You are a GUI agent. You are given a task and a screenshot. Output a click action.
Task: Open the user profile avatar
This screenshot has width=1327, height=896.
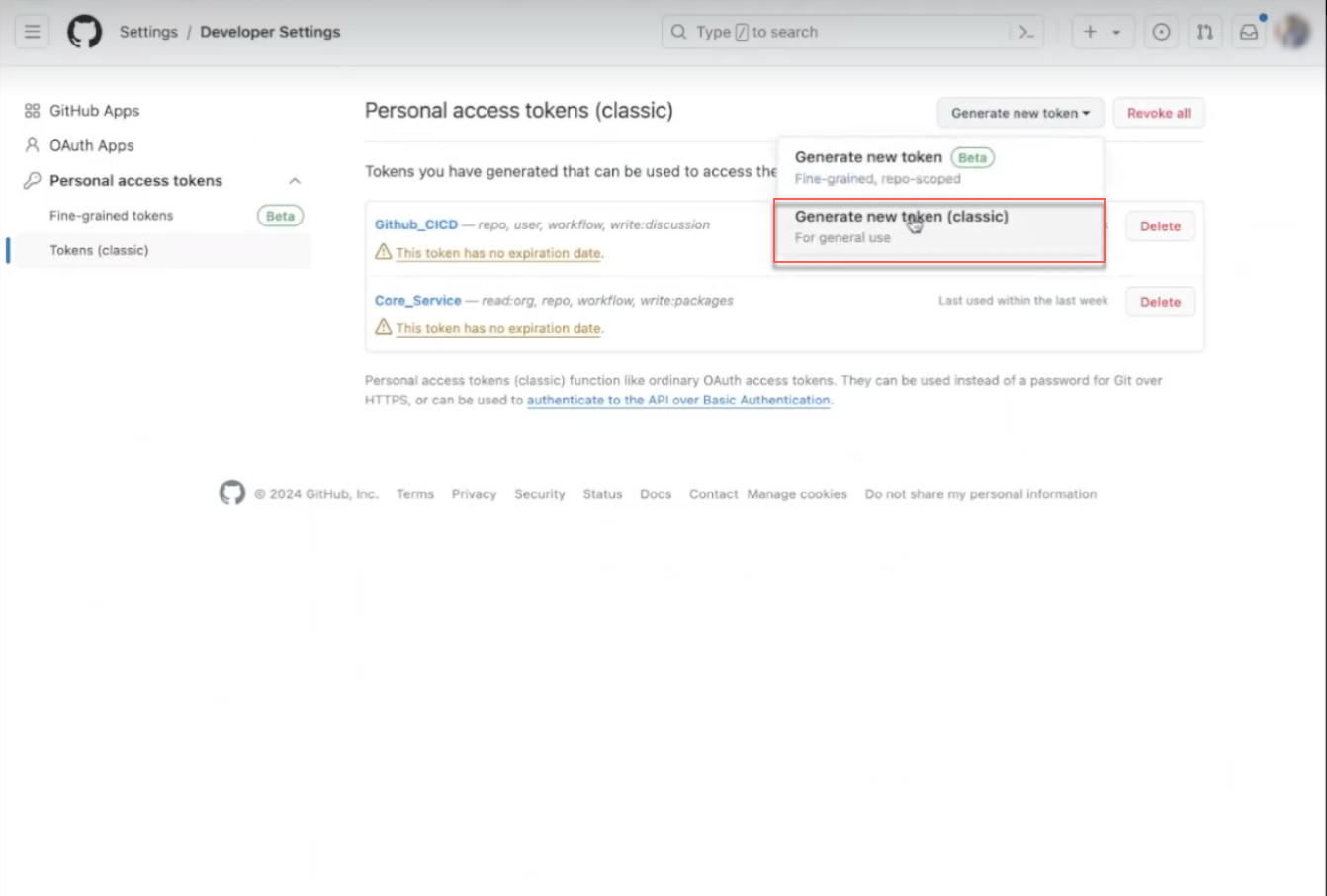pyautogui.click(x=1292, y=32)
